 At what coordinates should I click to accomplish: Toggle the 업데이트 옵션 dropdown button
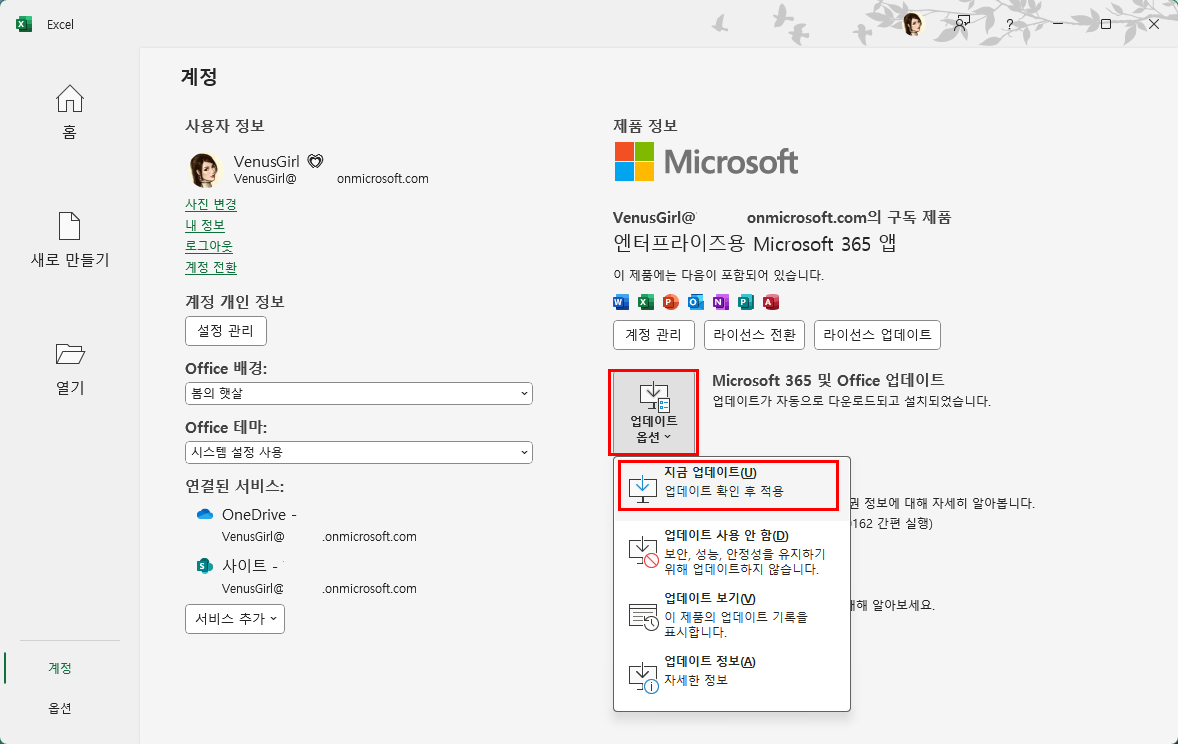(x=654, y=413)
